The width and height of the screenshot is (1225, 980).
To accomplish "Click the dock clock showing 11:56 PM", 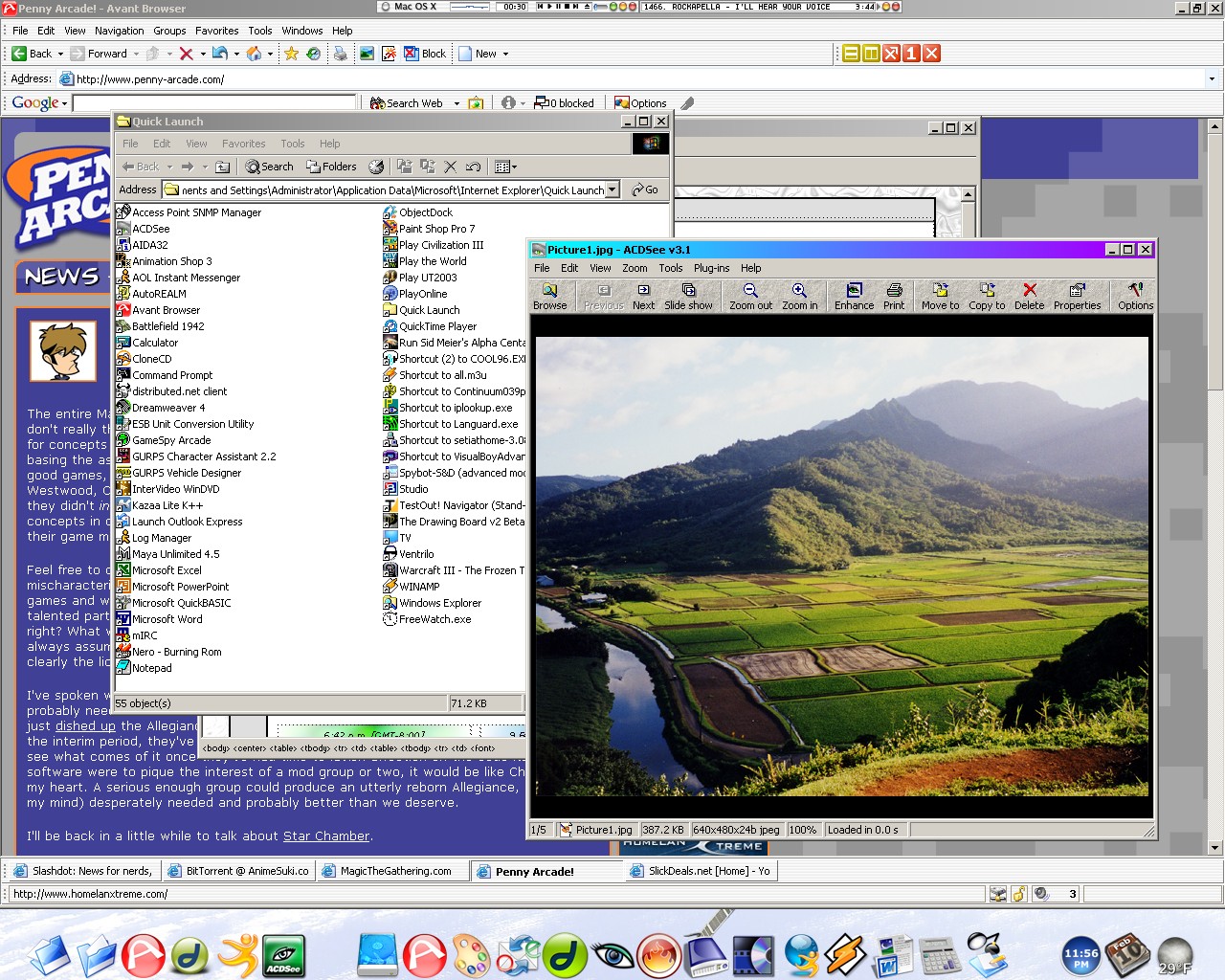I will point(1081,957).
